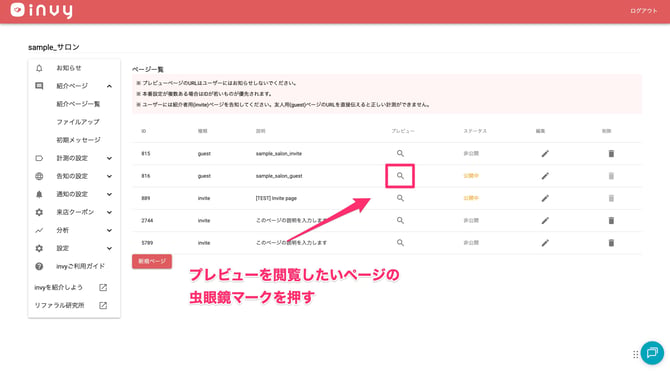Click the お知らせ bell icon
Screen dimensions: 670x371
coord(39,68)
